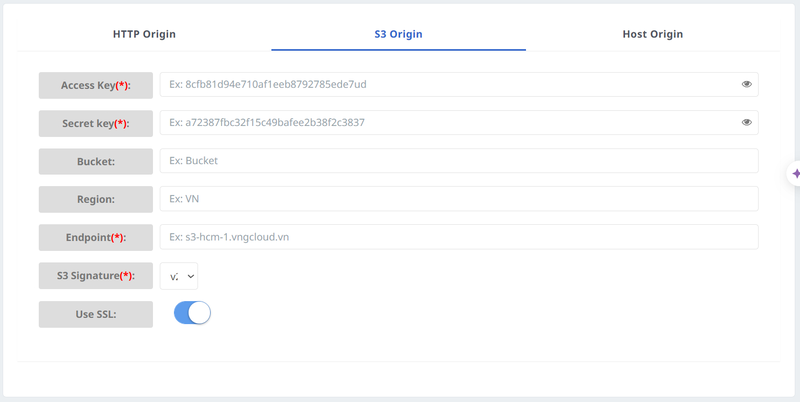Click the Endpoint label

pos(96,237)
